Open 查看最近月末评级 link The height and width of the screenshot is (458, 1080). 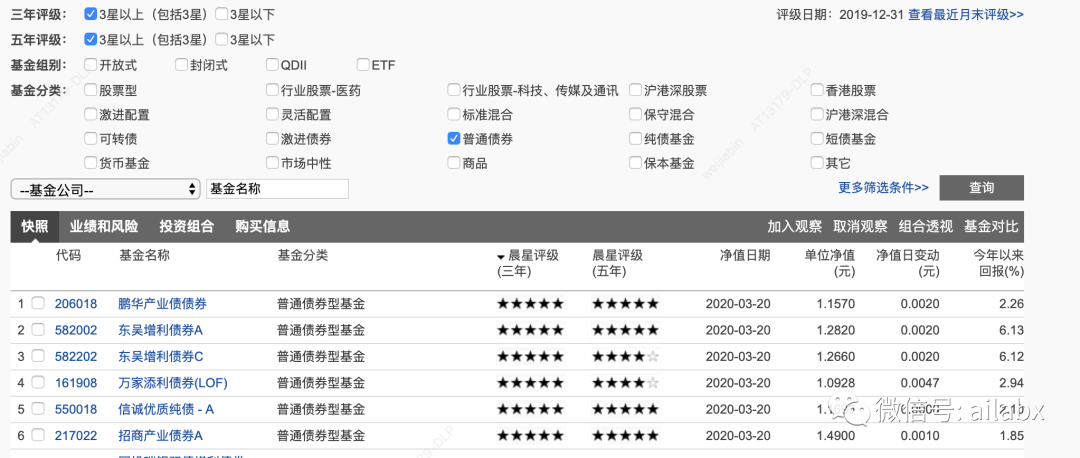966,14
